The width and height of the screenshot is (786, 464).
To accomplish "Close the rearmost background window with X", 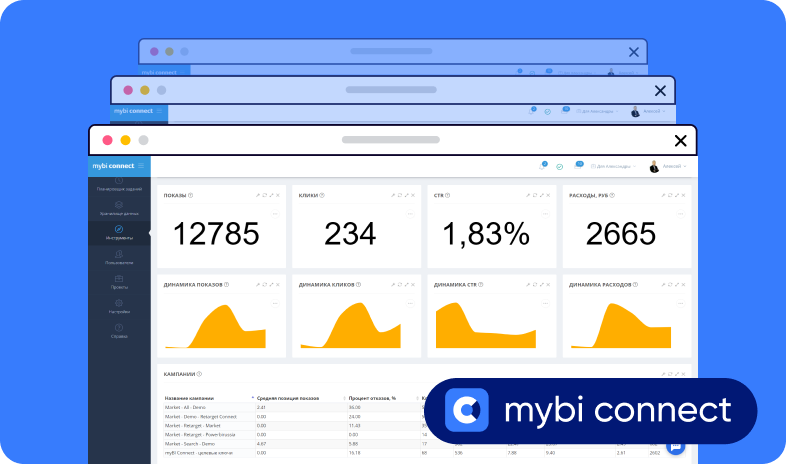I will pos(634,52).
